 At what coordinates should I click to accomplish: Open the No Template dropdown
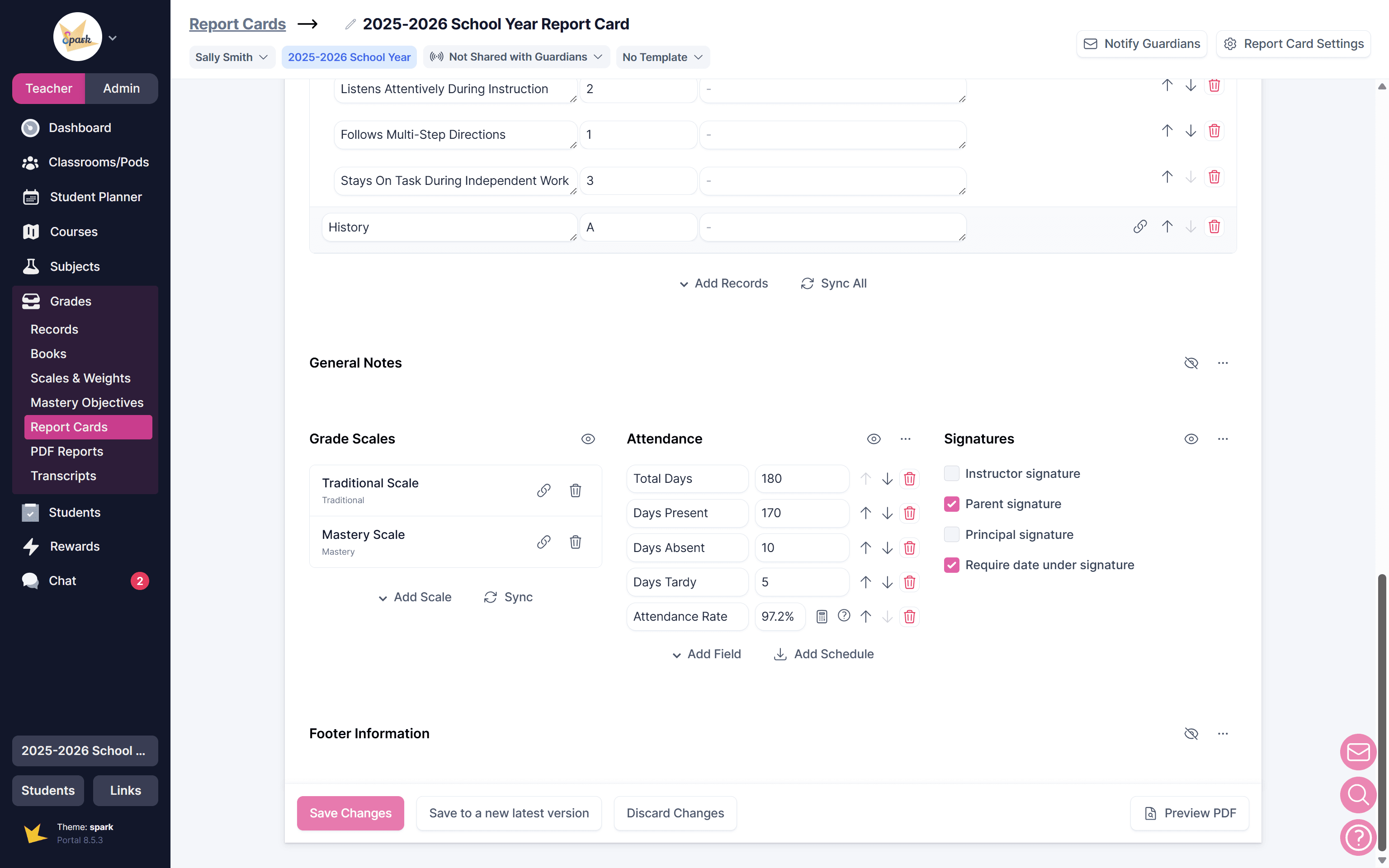(x=663, y=57)
